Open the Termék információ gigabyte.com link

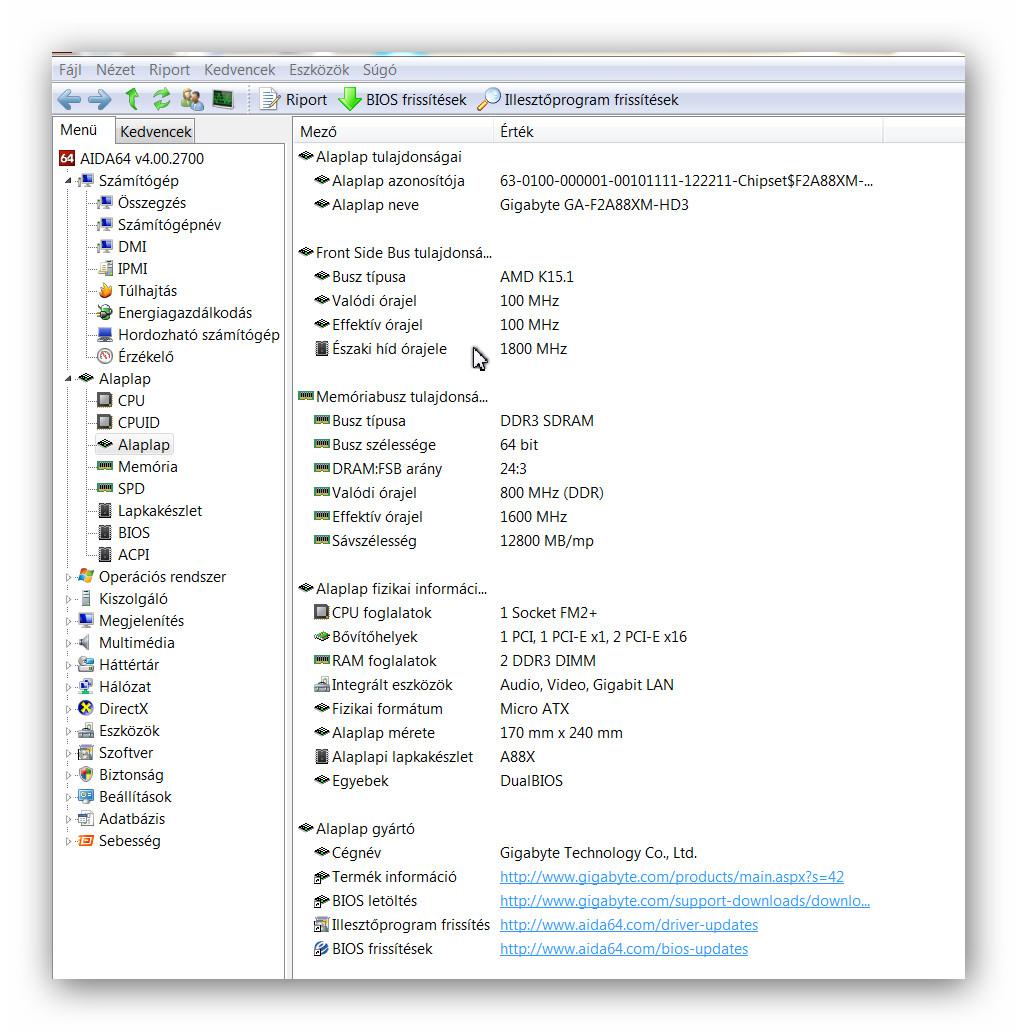click(671, 877)
